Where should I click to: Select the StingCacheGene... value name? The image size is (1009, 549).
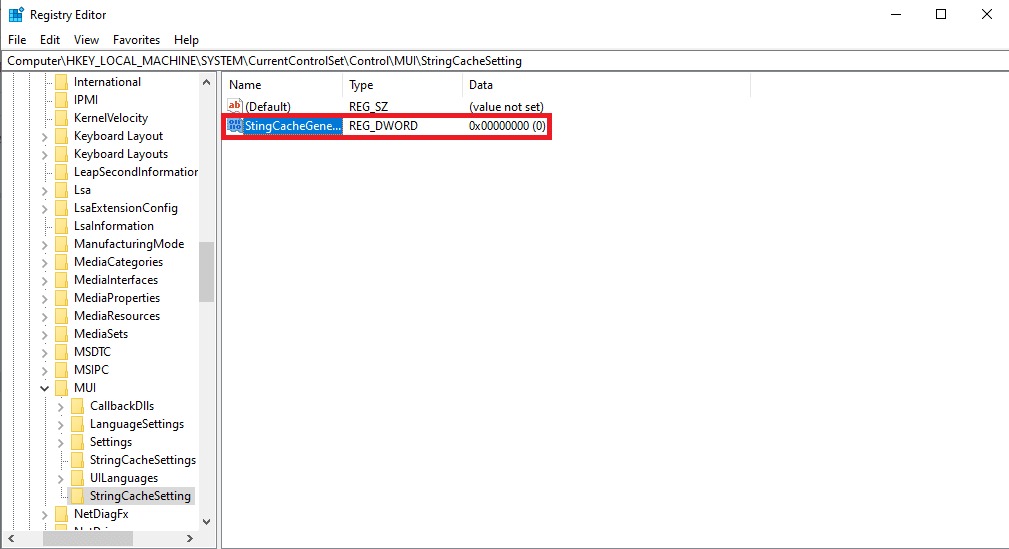pos(293,126)
